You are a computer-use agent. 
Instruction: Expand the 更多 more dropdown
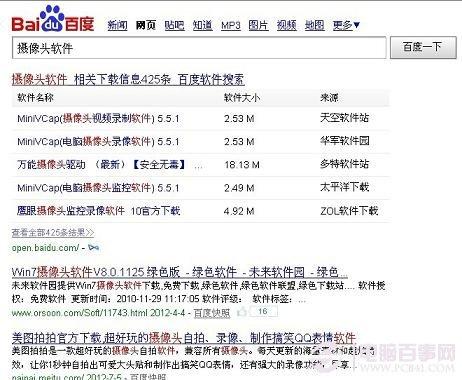point(346,25)
